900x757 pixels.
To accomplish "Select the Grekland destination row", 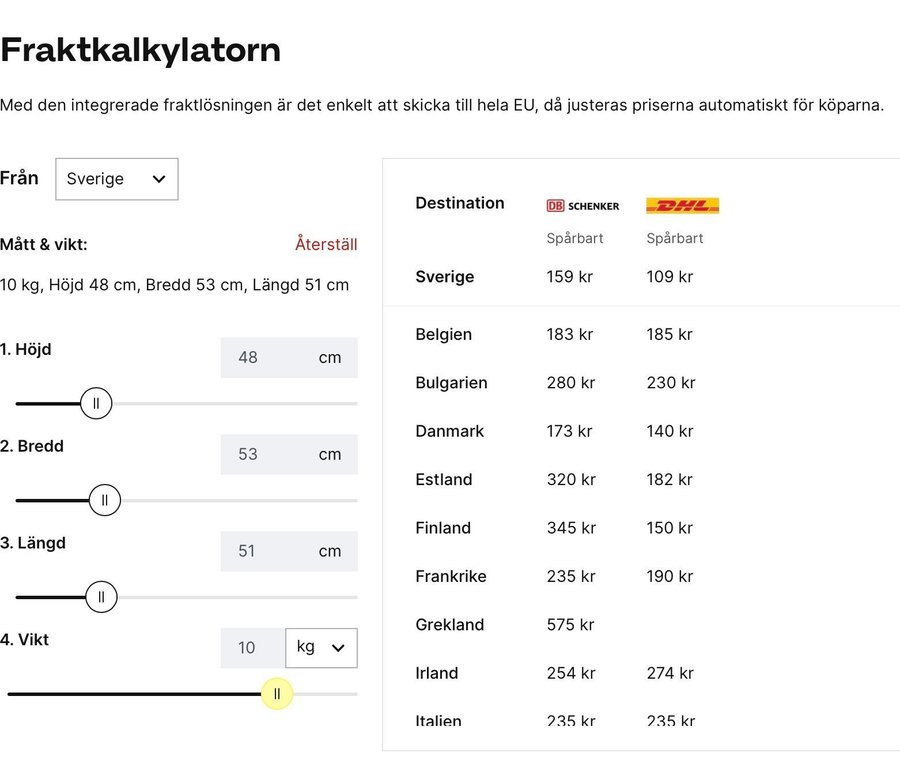I will [x=450, y=625].
